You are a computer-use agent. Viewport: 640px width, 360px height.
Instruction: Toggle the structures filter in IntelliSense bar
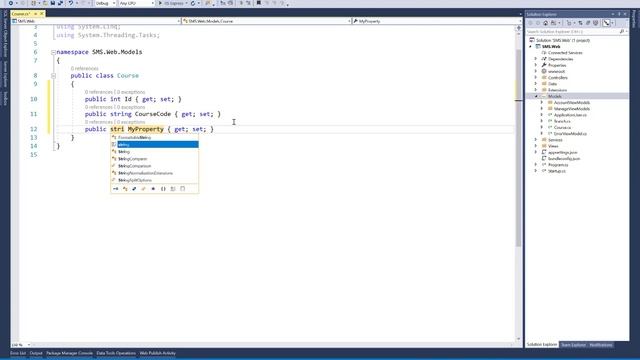(134, 189)
